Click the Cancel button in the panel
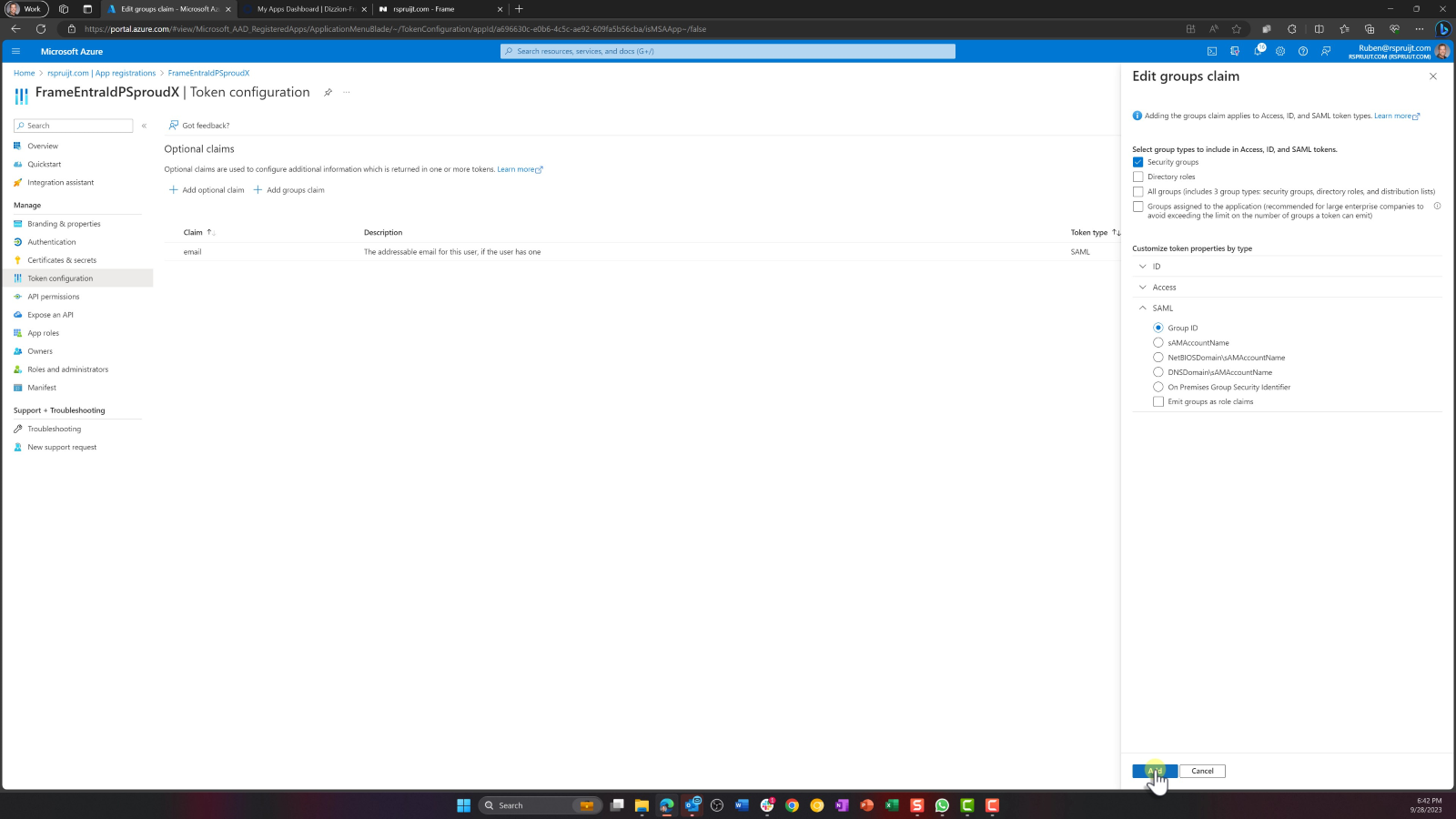Viewport: 1456px width, 819px height. [x=1202, y=771]
